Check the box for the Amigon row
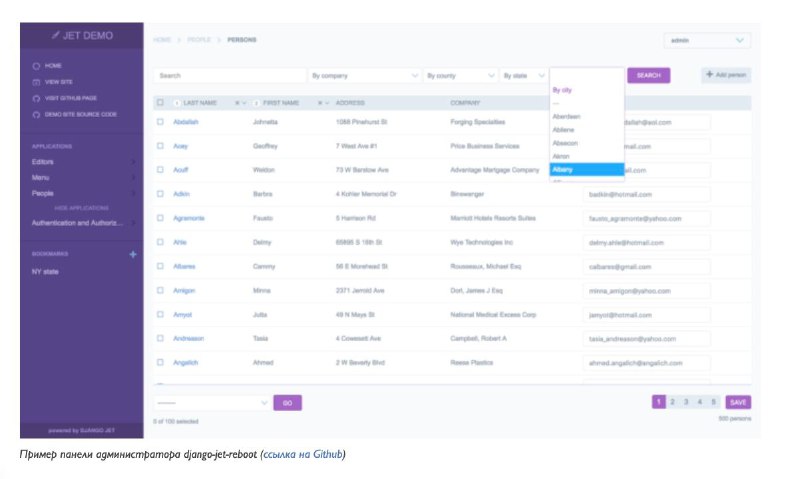800x479 pixels. point(160,290)
